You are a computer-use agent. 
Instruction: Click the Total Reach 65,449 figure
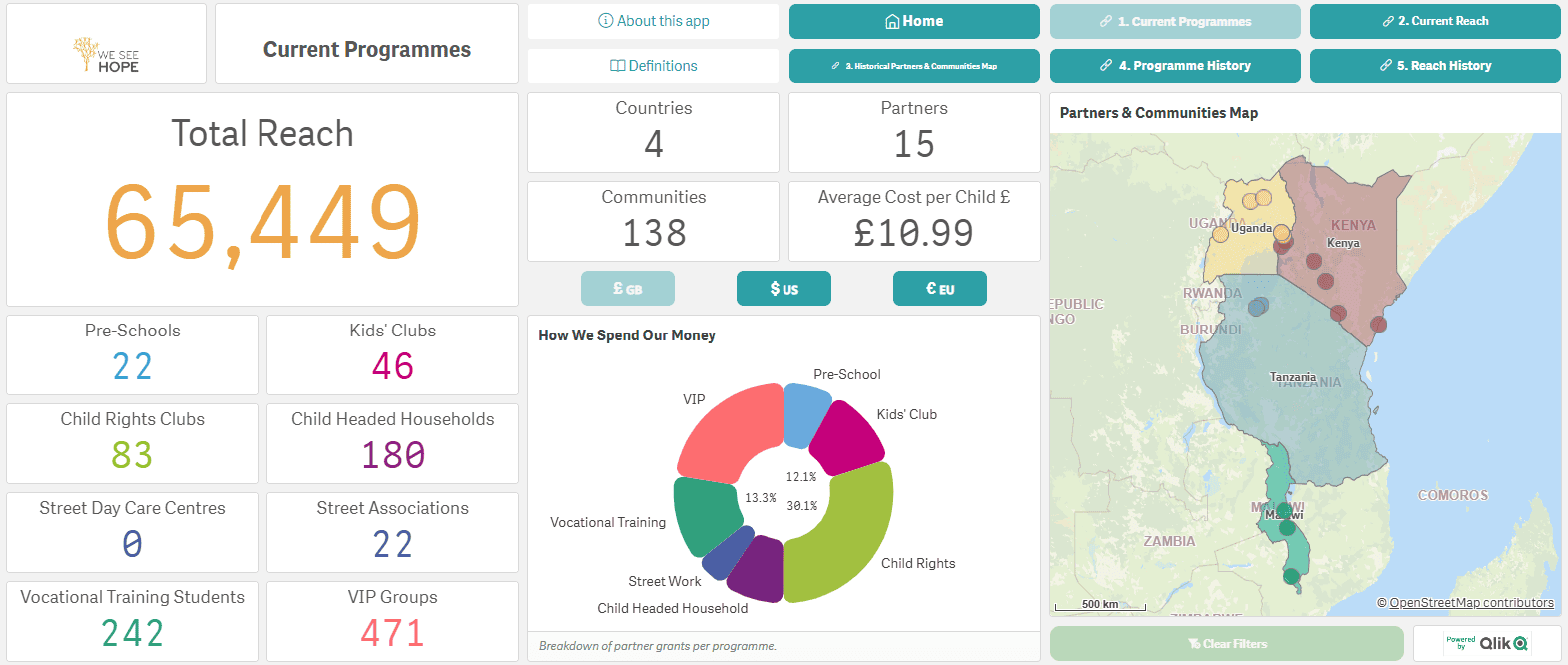[x=262, y=222]
